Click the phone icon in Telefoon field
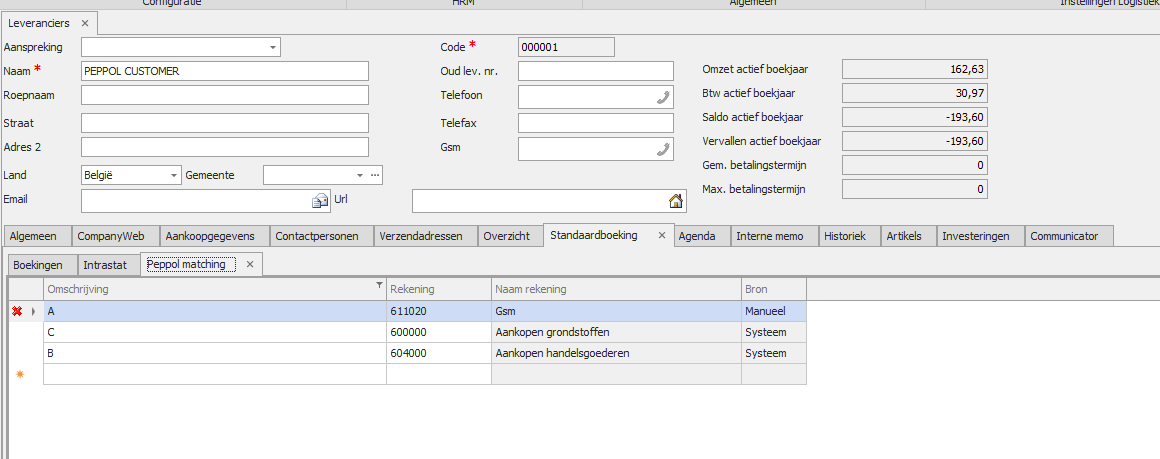Image resolution: width=1160 pixels, height=459 pixels. (x=663, y=97)
